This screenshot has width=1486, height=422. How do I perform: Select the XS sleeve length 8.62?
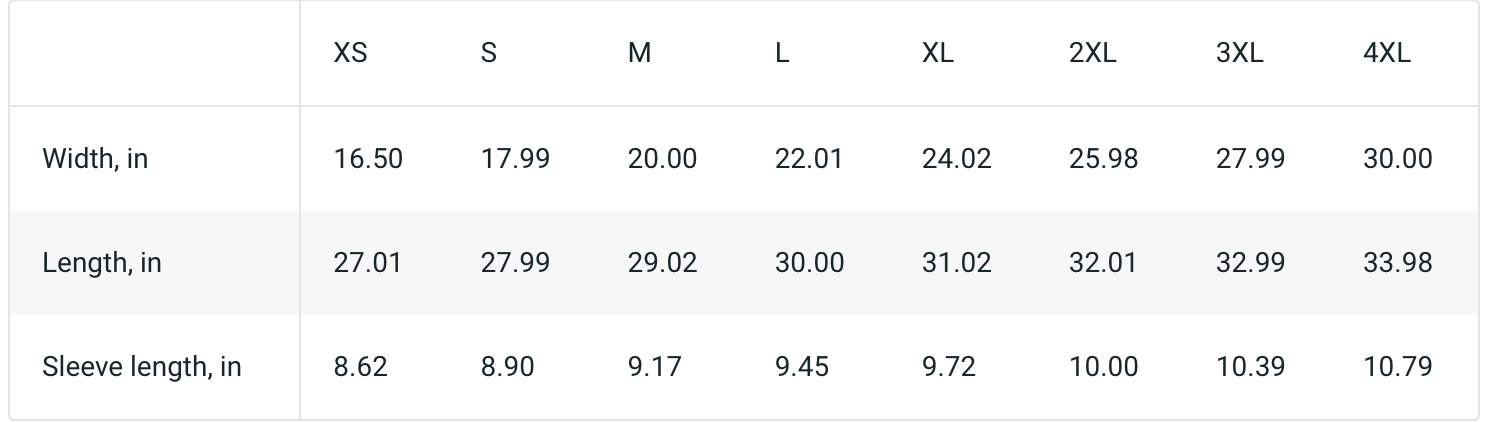point(360,367)
